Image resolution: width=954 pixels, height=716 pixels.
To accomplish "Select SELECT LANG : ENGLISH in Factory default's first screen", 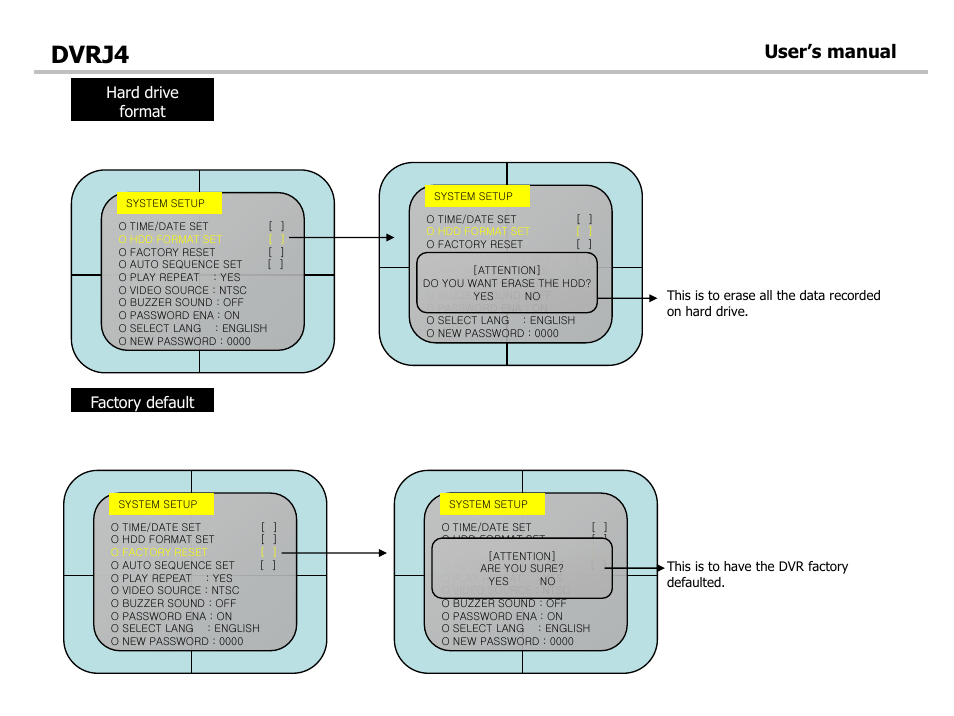I will coord(185,628).
